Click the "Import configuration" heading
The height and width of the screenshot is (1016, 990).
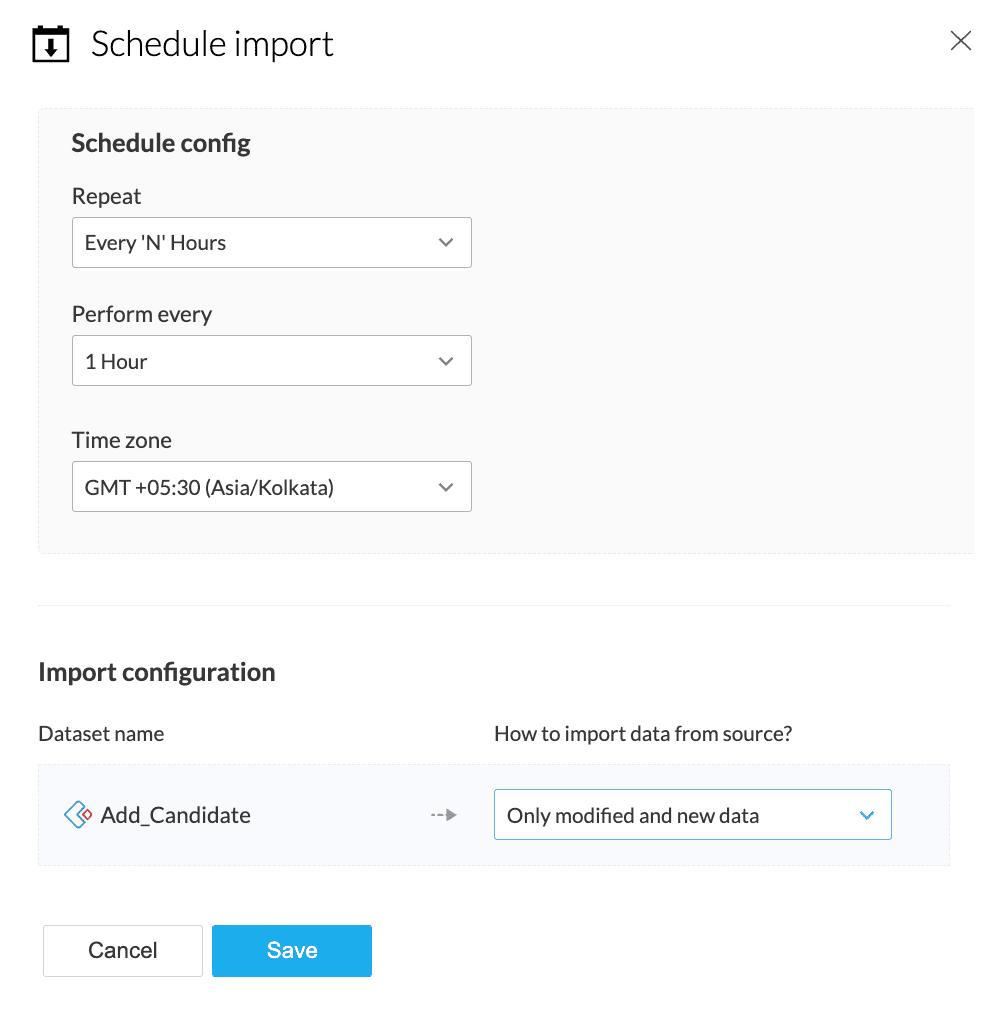(156, 672)
